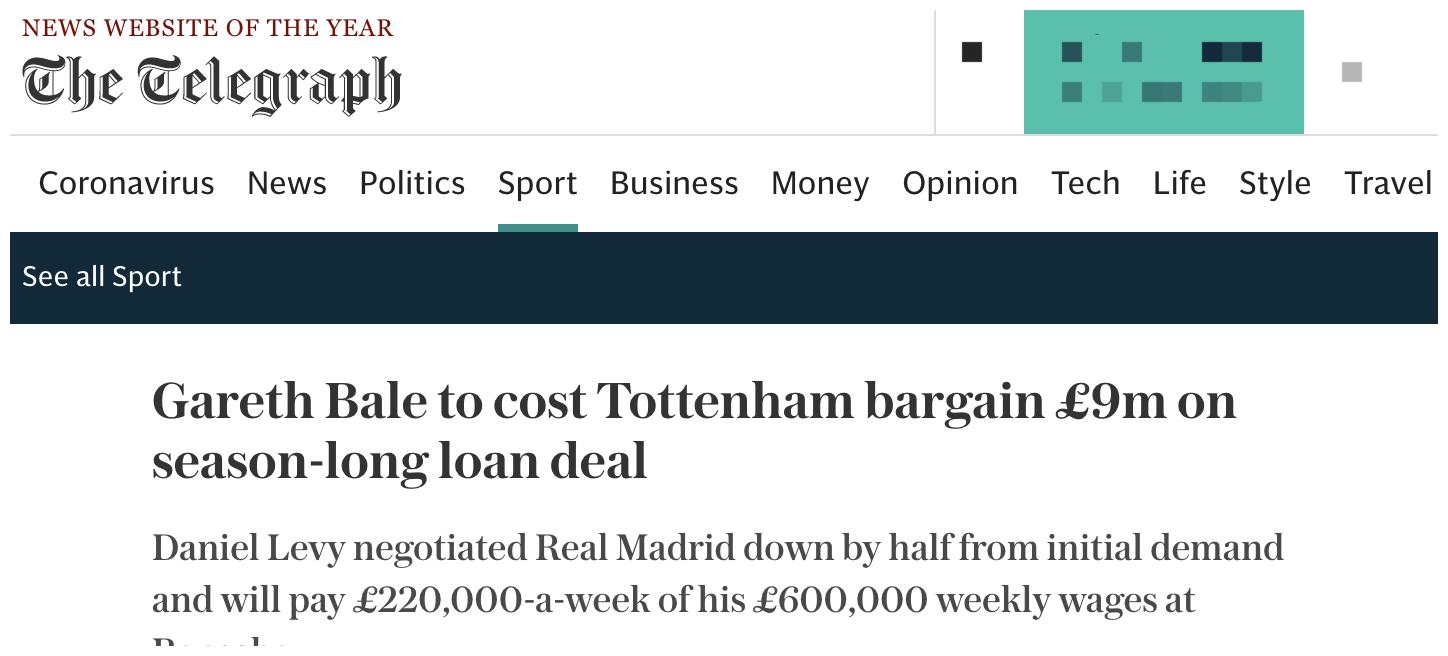The height and width of the screenshot is (656, 1448).
Task: Open the Coronavirus section
Action: [x=126, y=183]
